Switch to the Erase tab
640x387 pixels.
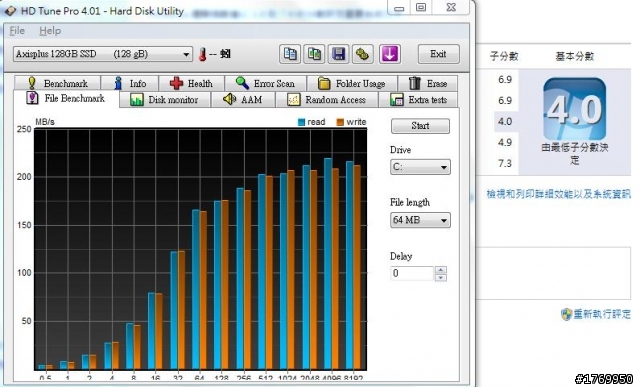[428, 83]
